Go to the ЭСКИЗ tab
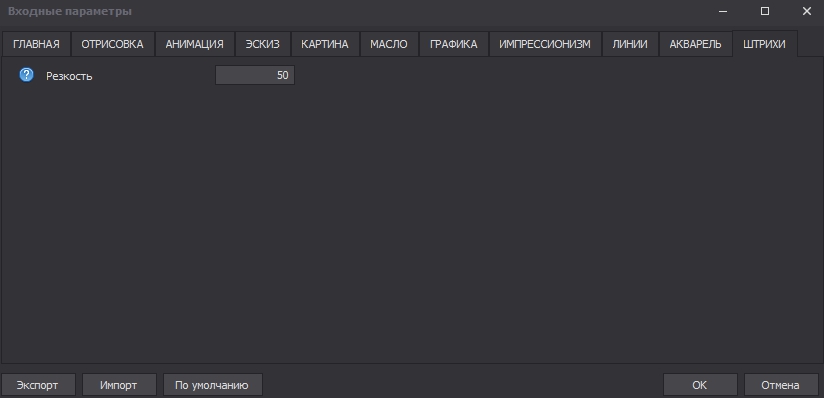The image size is (824, 398). [263, 44]
